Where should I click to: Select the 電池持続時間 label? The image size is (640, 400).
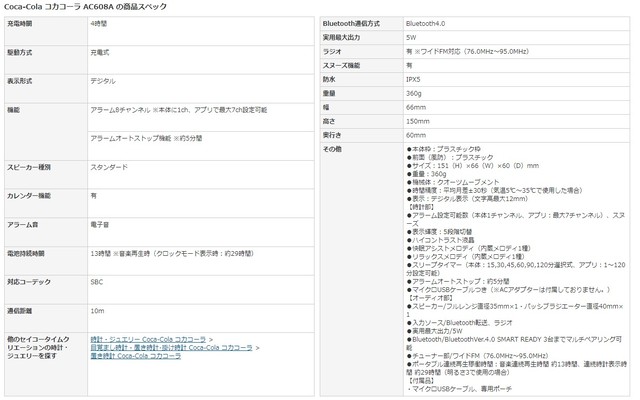pos(26,253)
